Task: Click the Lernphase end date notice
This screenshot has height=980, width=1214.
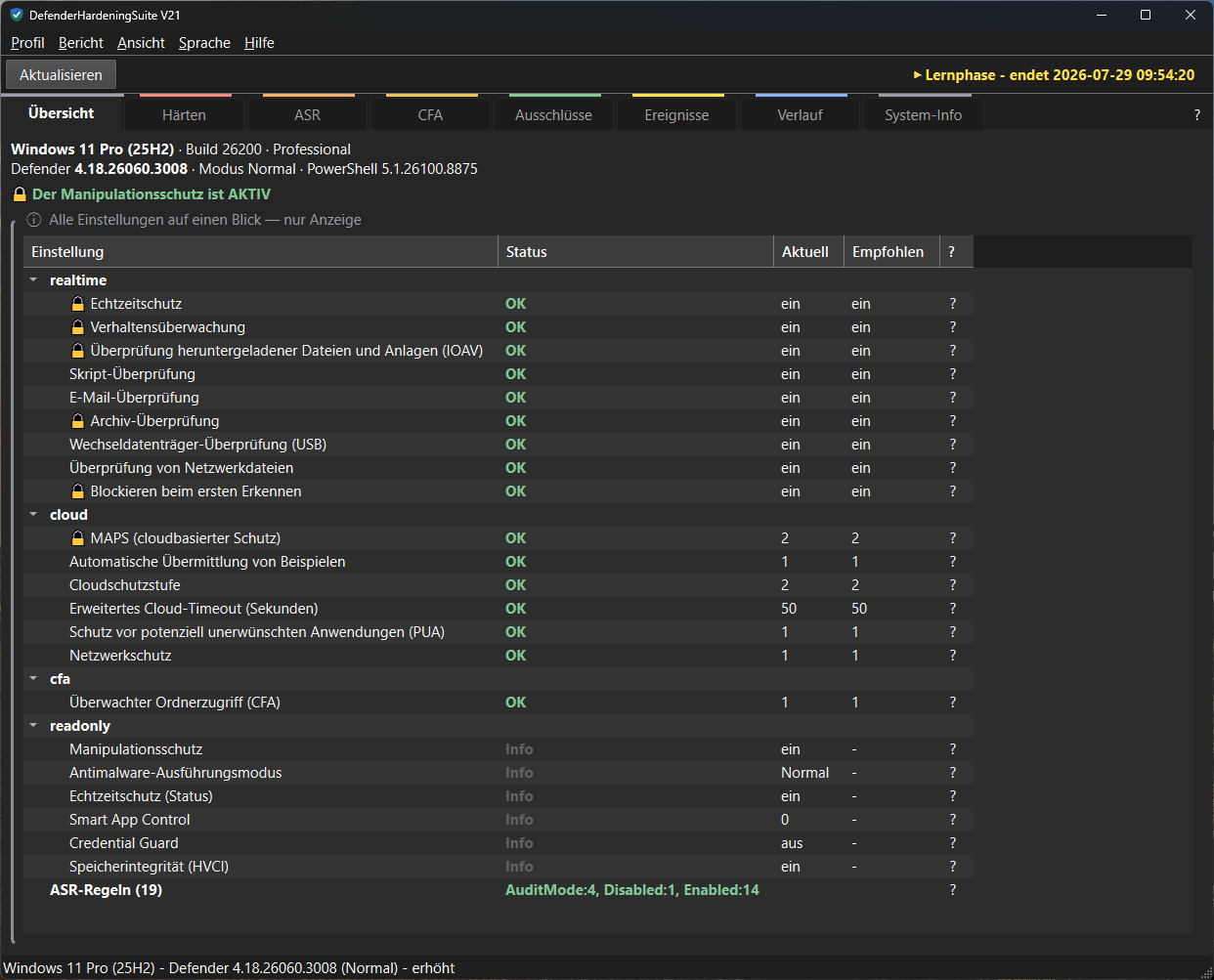Action: pos(1054,75)
